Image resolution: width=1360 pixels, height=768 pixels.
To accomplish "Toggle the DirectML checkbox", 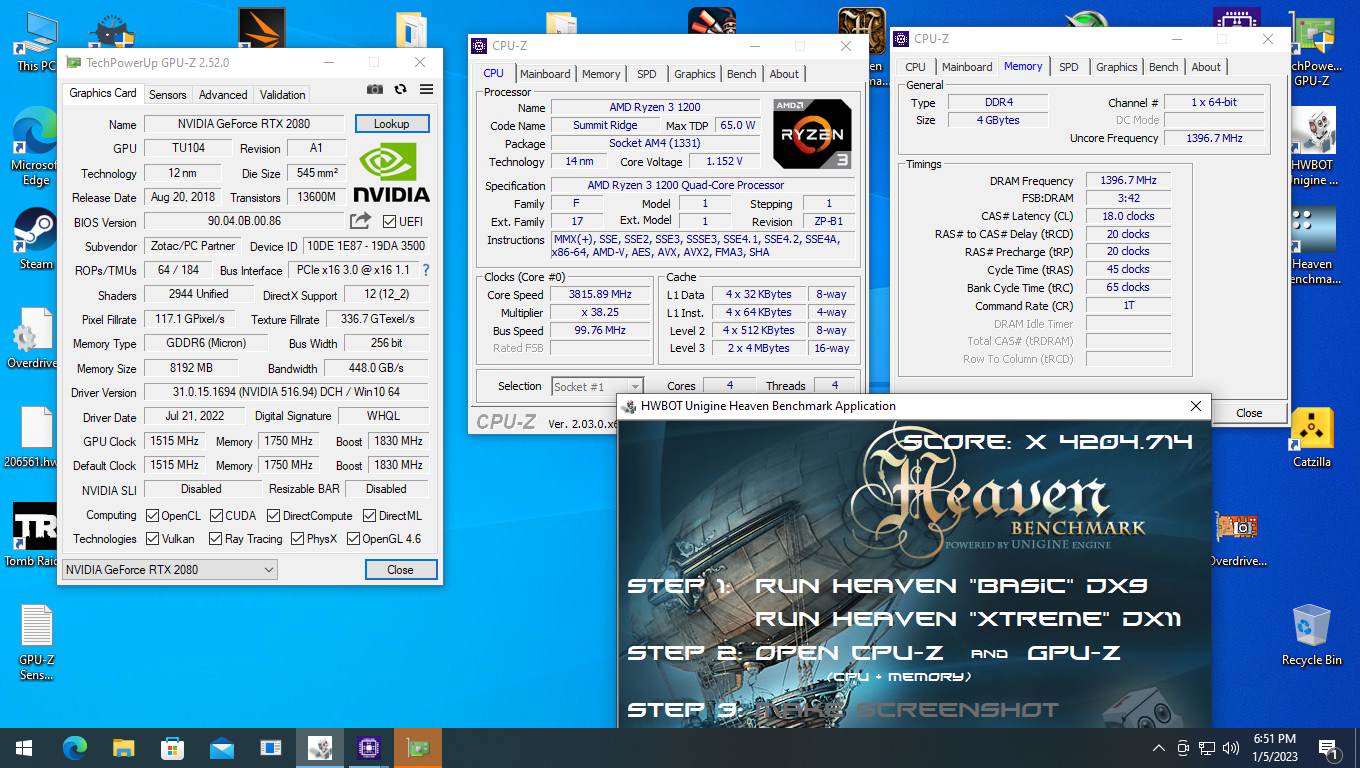I will click(x=370, y=516).
